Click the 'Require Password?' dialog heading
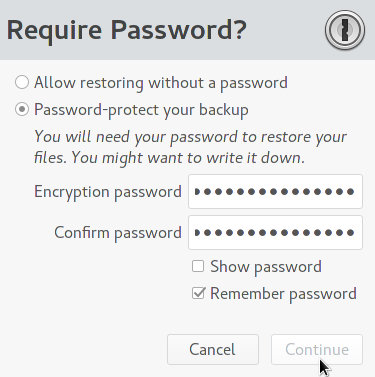This screenshot has width=375, height=377. point(127,31)
